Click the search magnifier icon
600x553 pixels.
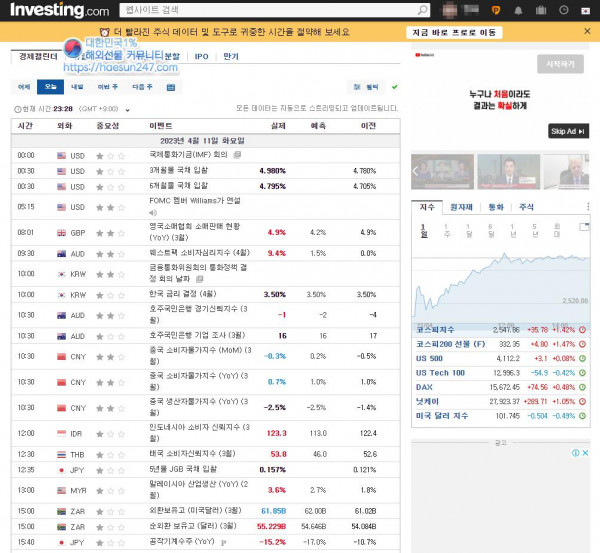point(422,10)
